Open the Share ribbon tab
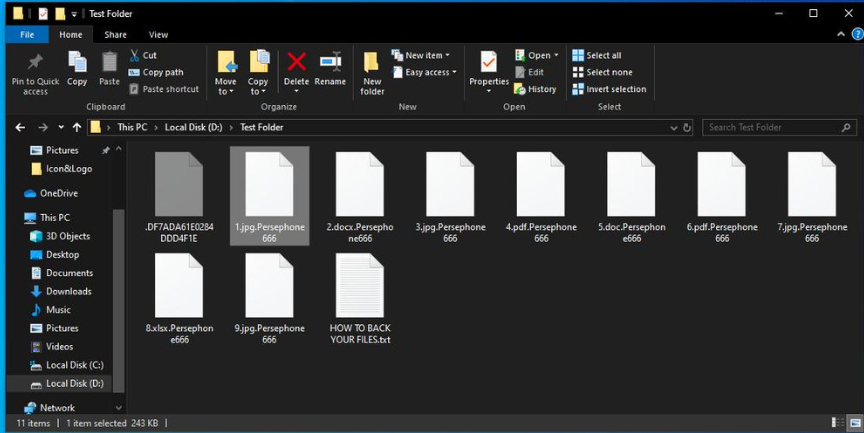The image size is (864, 433). 115,35
